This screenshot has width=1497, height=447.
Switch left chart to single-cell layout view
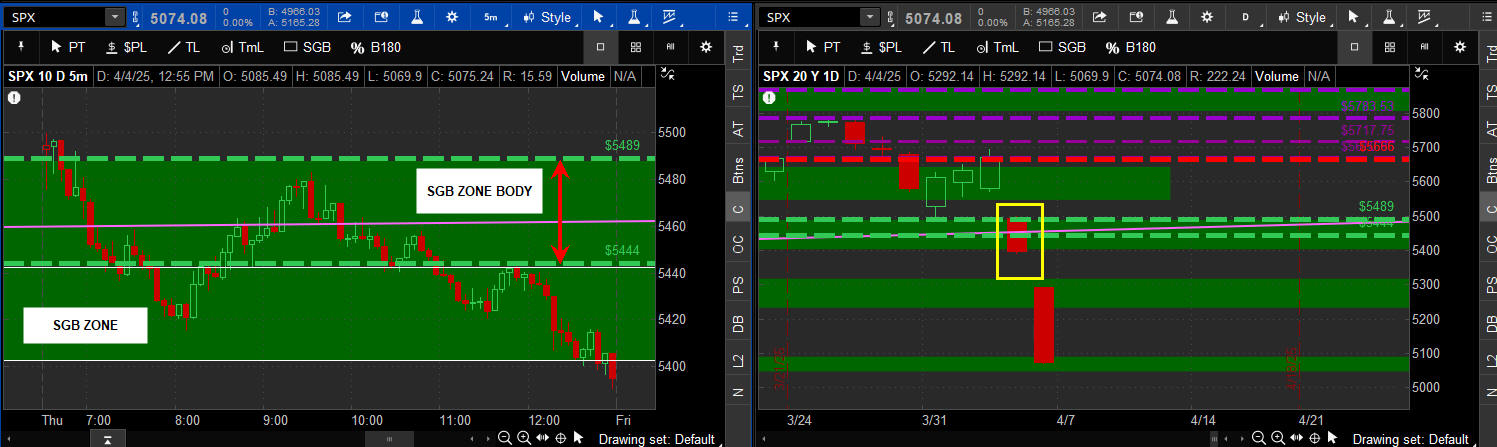point(600,47)
